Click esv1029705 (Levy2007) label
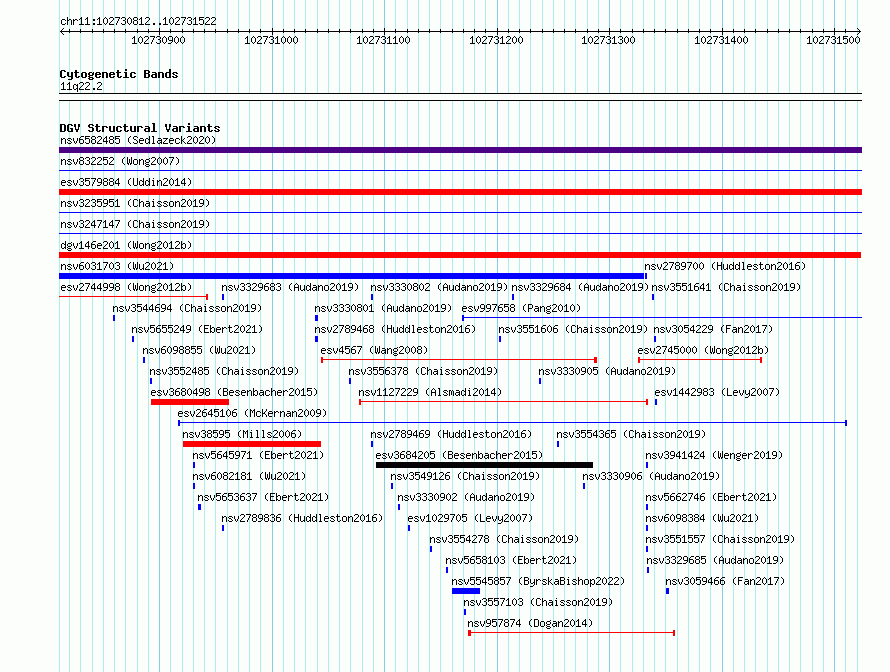890x672 pixels. click(470, 518)
